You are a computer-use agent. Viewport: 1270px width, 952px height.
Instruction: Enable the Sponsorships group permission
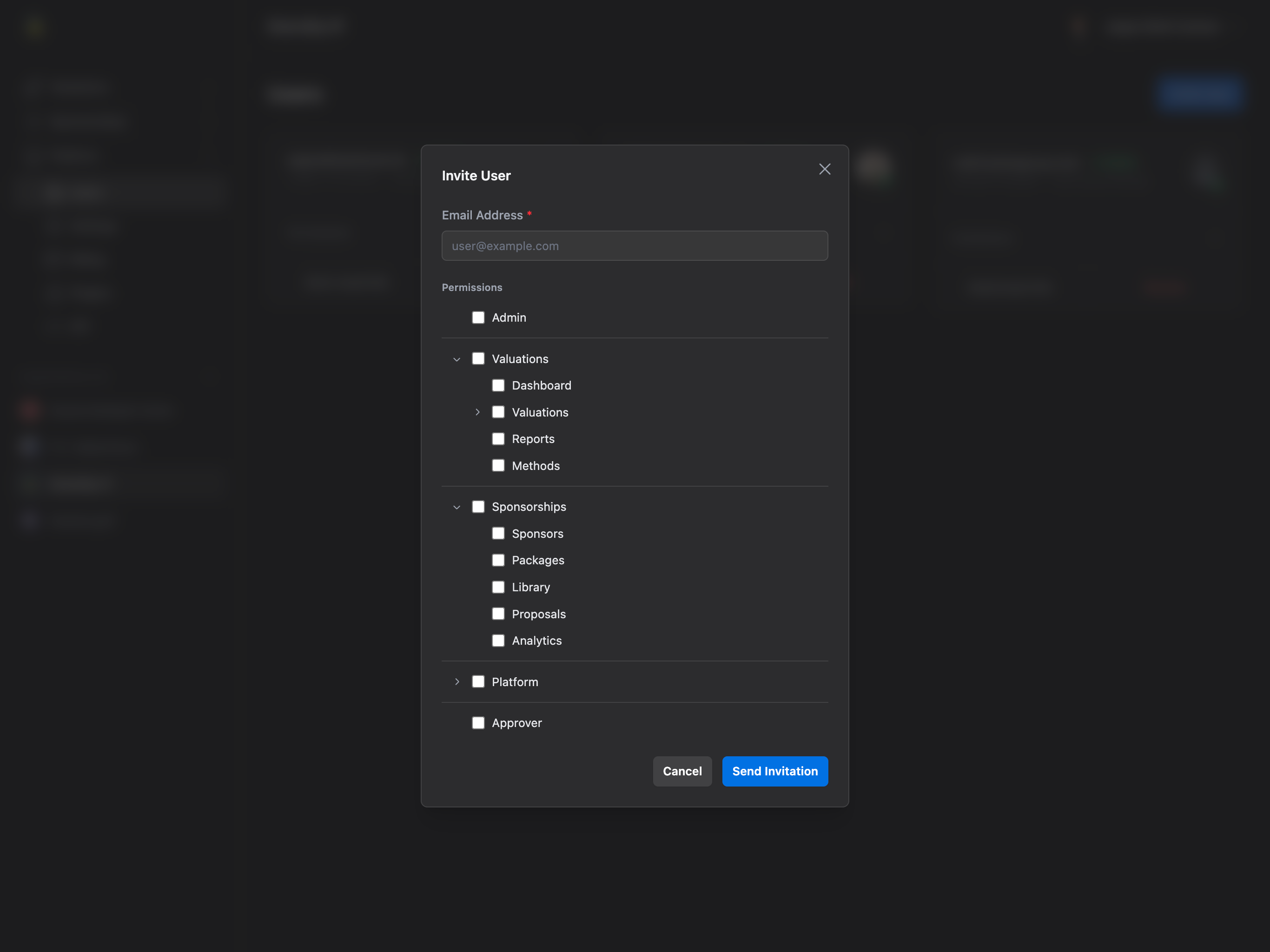tap(479, 506)
